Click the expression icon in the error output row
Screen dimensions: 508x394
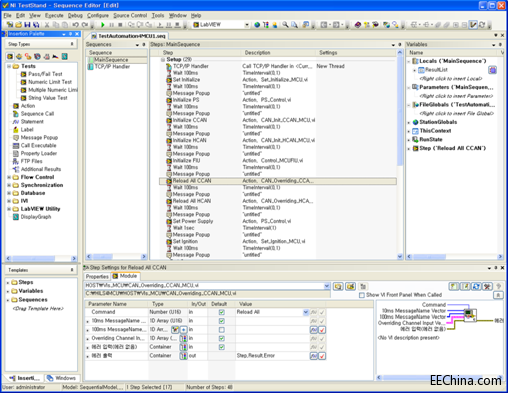[x=314, y=356]
